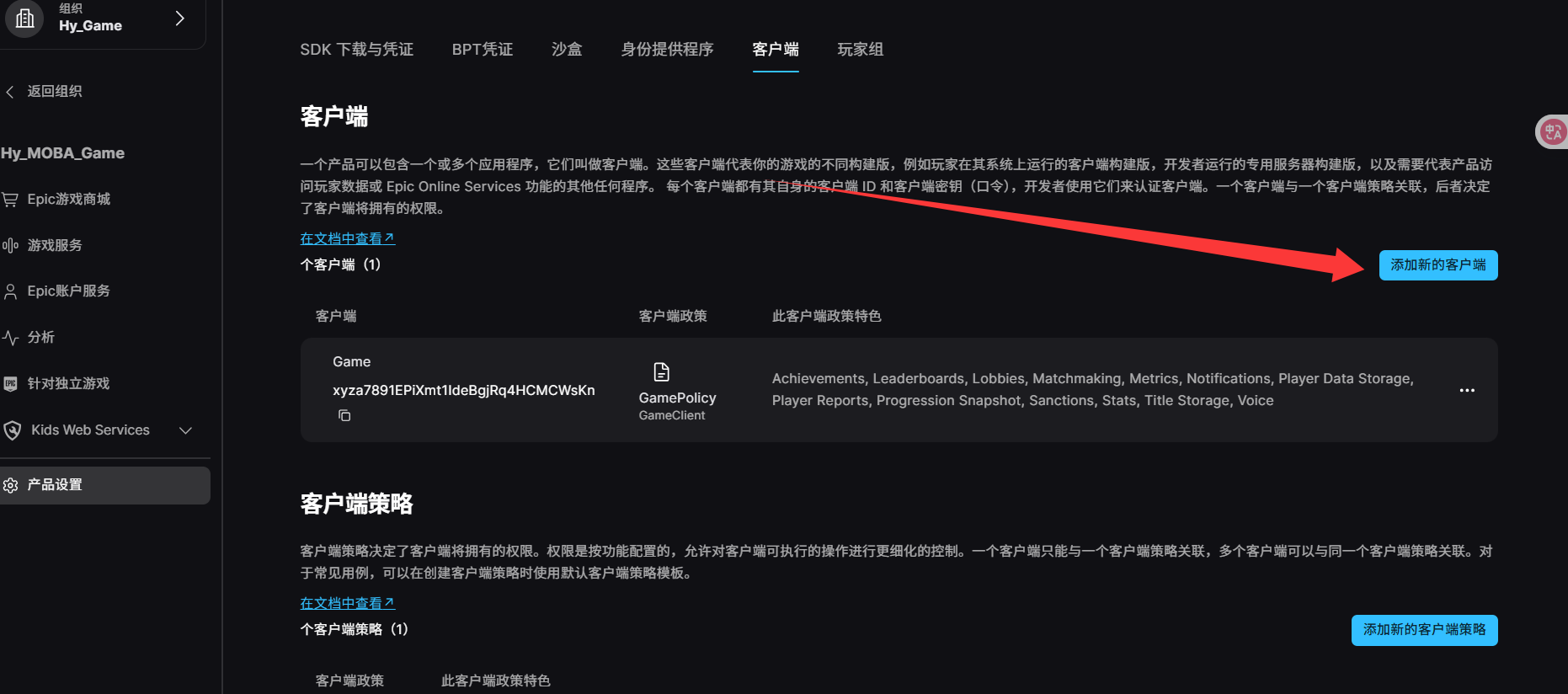Click the GamePolicy policy name
1568x694 pixels.
tap(677, 398)
